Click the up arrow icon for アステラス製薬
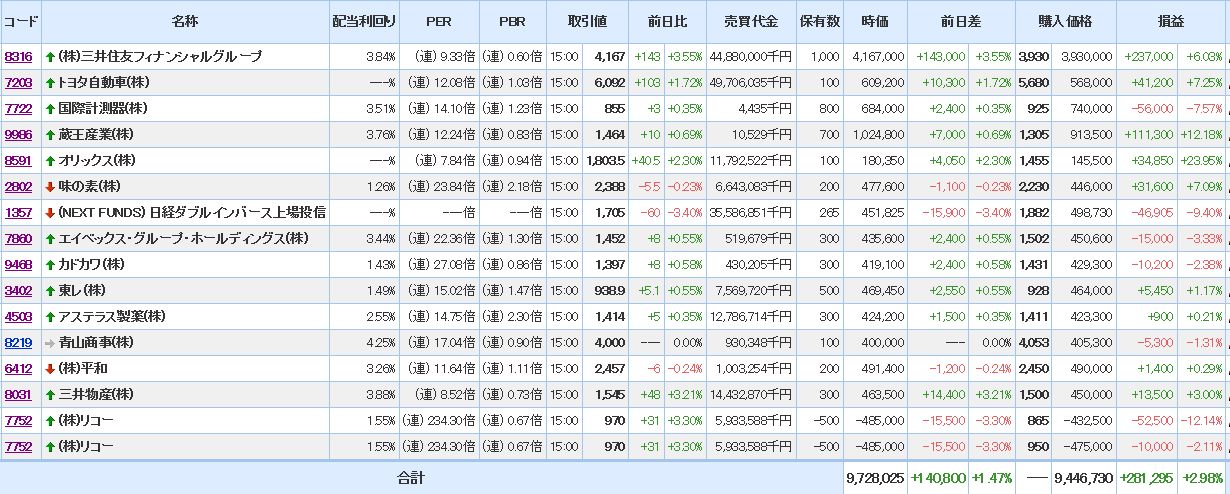This screenshot has height=494, width=1230. coord(50,317)
